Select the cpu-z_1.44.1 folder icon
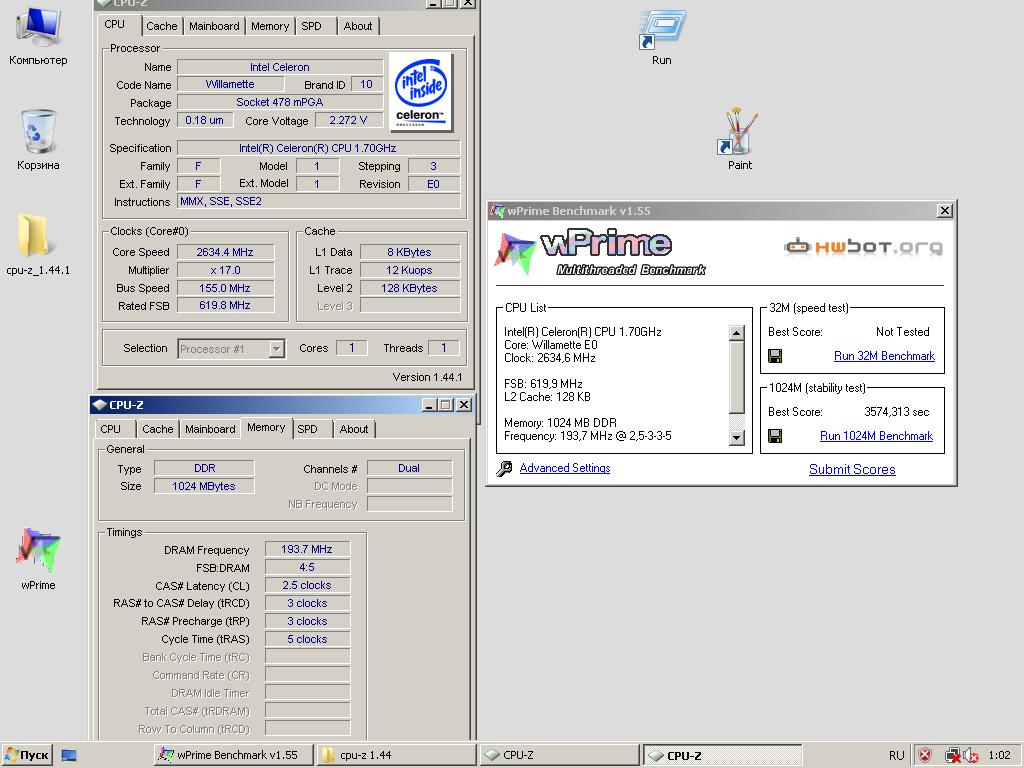Image resolution: width=1024 pixels, height=768 pixels. pos(38,243)
